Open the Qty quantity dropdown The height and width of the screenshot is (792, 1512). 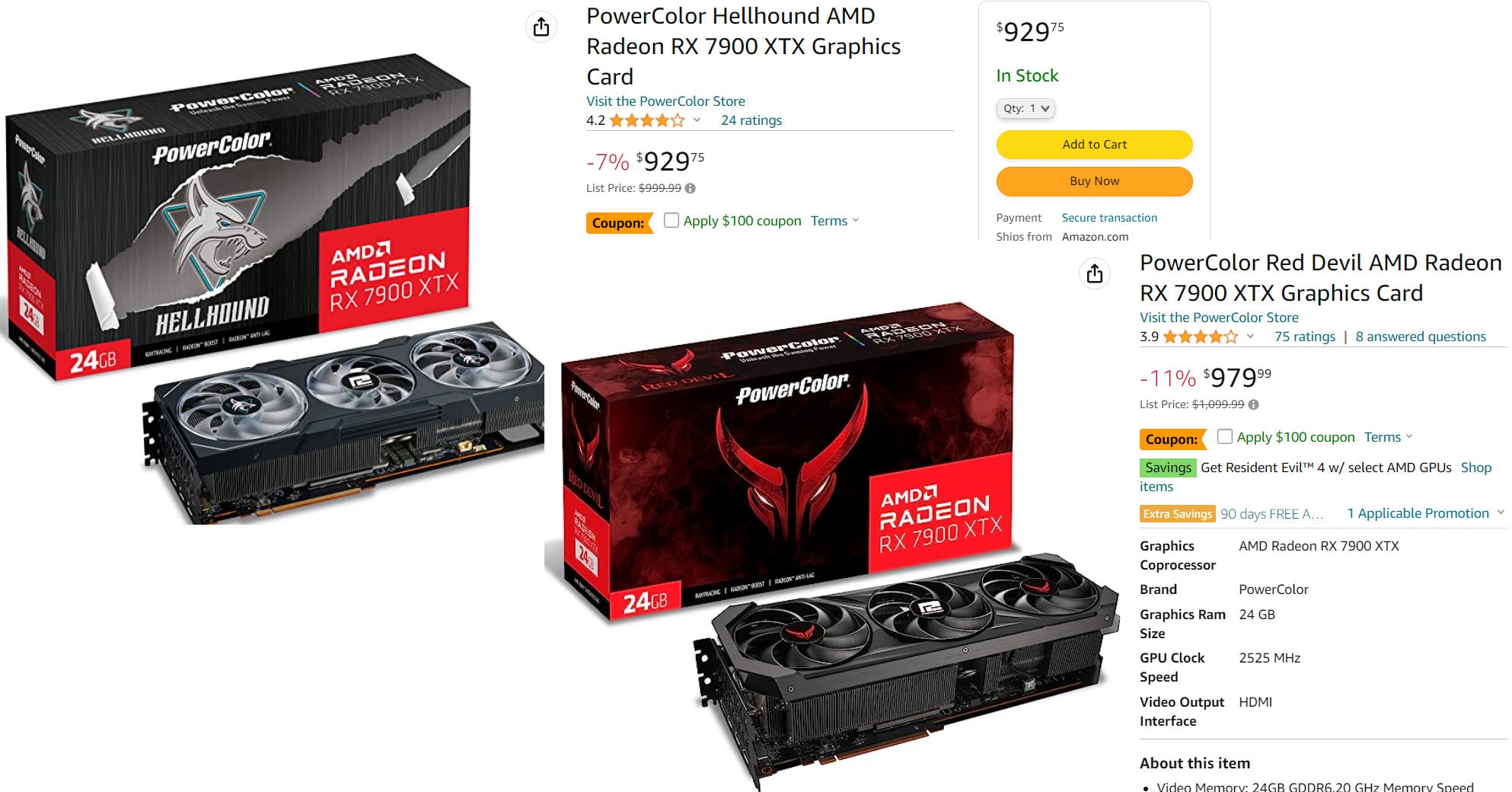[x=1026, y=108]
